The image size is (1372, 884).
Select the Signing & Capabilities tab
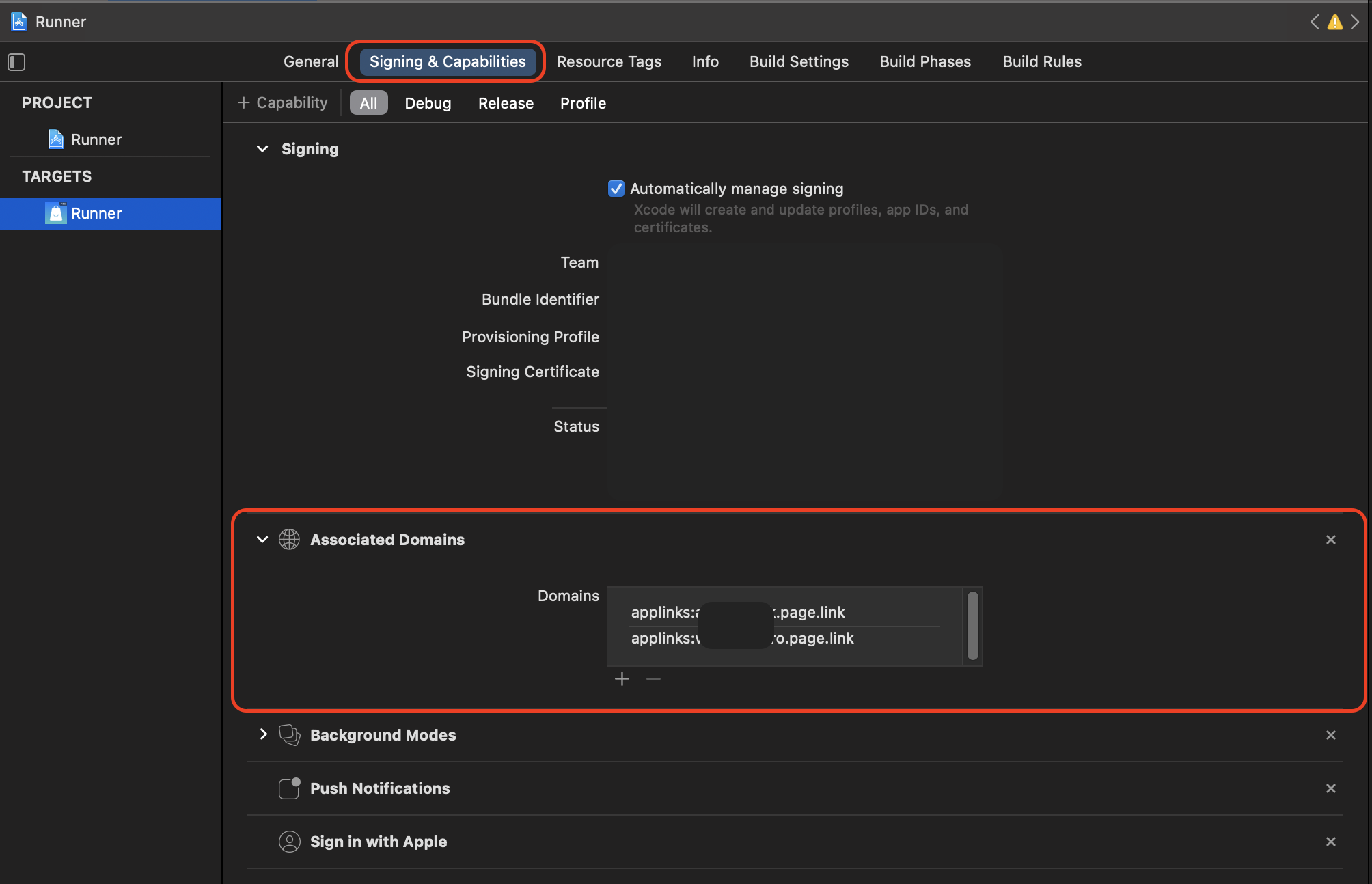[448, 61]
